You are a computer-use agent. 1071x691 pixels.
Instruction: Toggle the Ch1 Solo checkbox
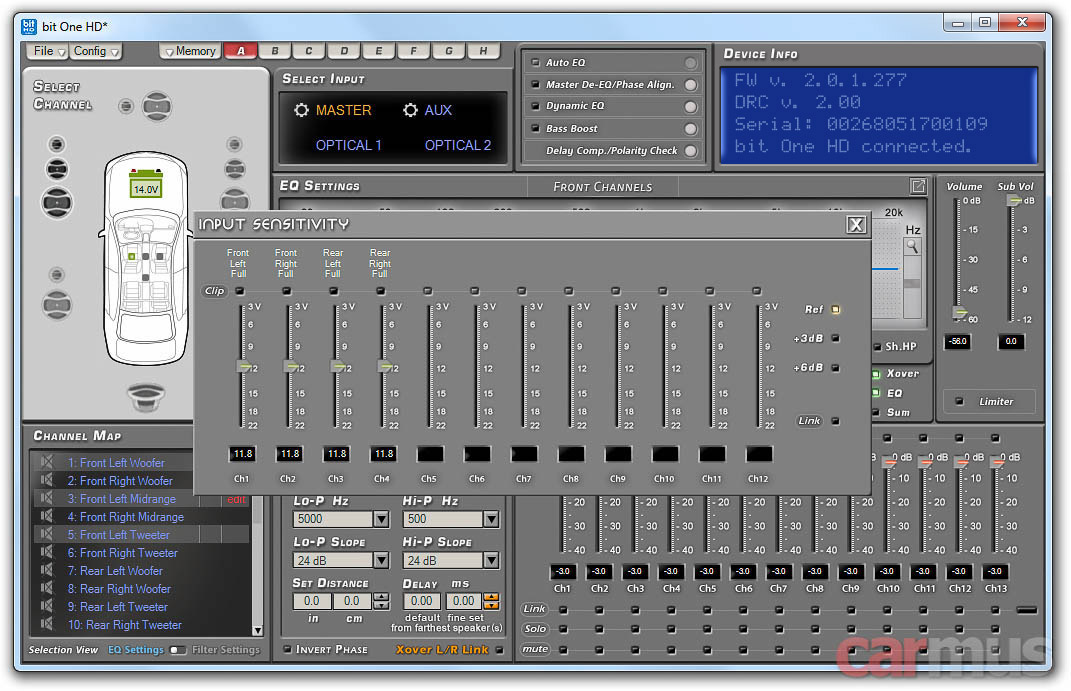click(564, 629)
